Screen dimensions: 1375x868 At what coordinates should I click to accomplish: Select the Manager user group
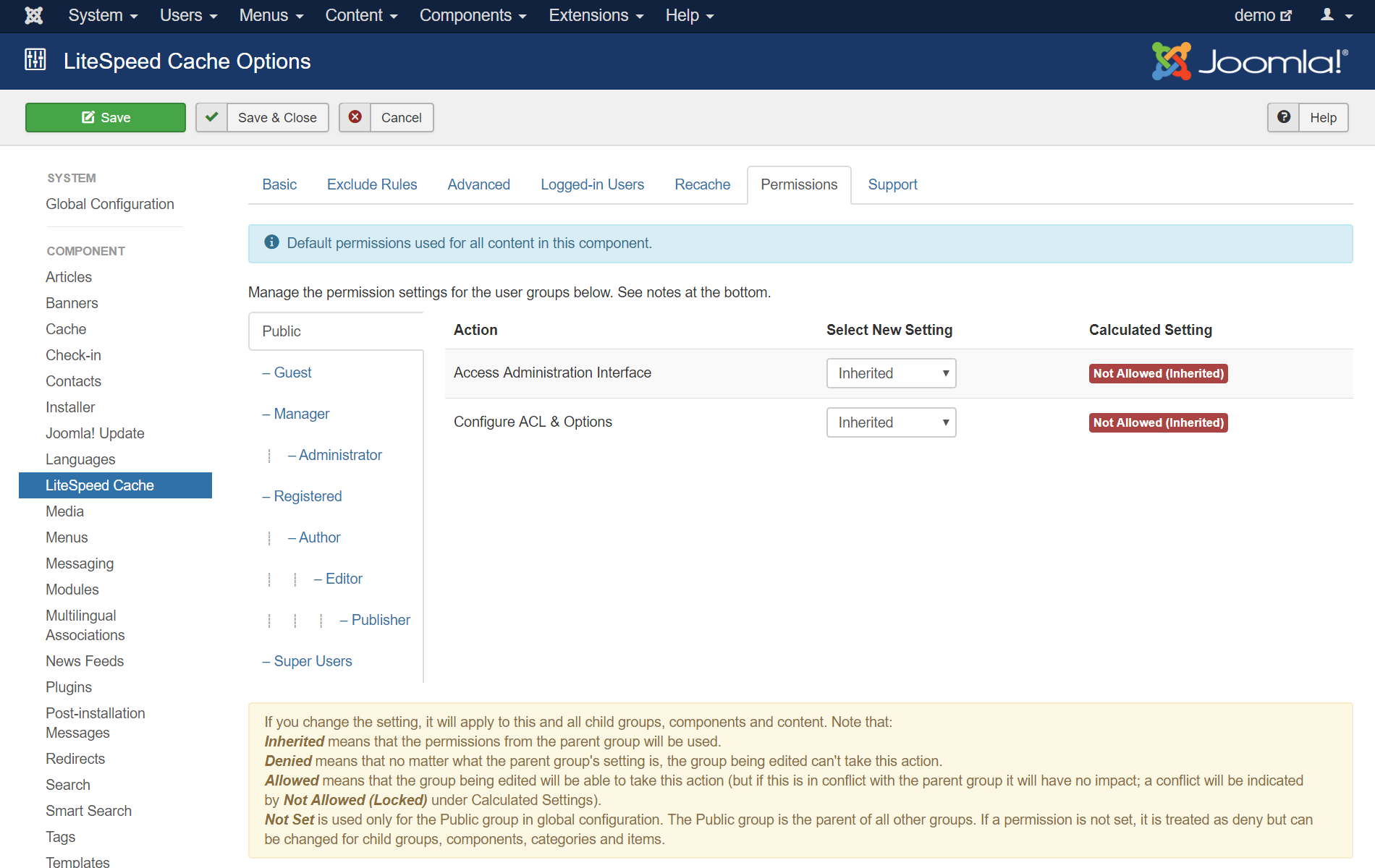coord(295,414)
